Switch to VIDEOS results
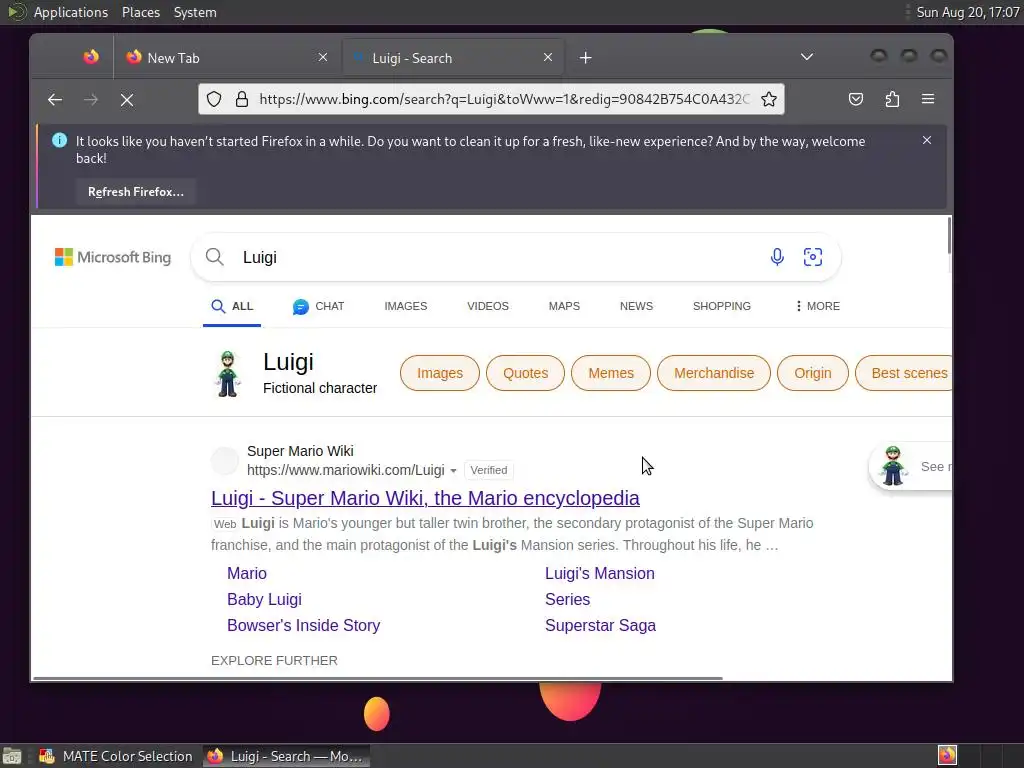 pyautogui.click(x=488, y=306)
